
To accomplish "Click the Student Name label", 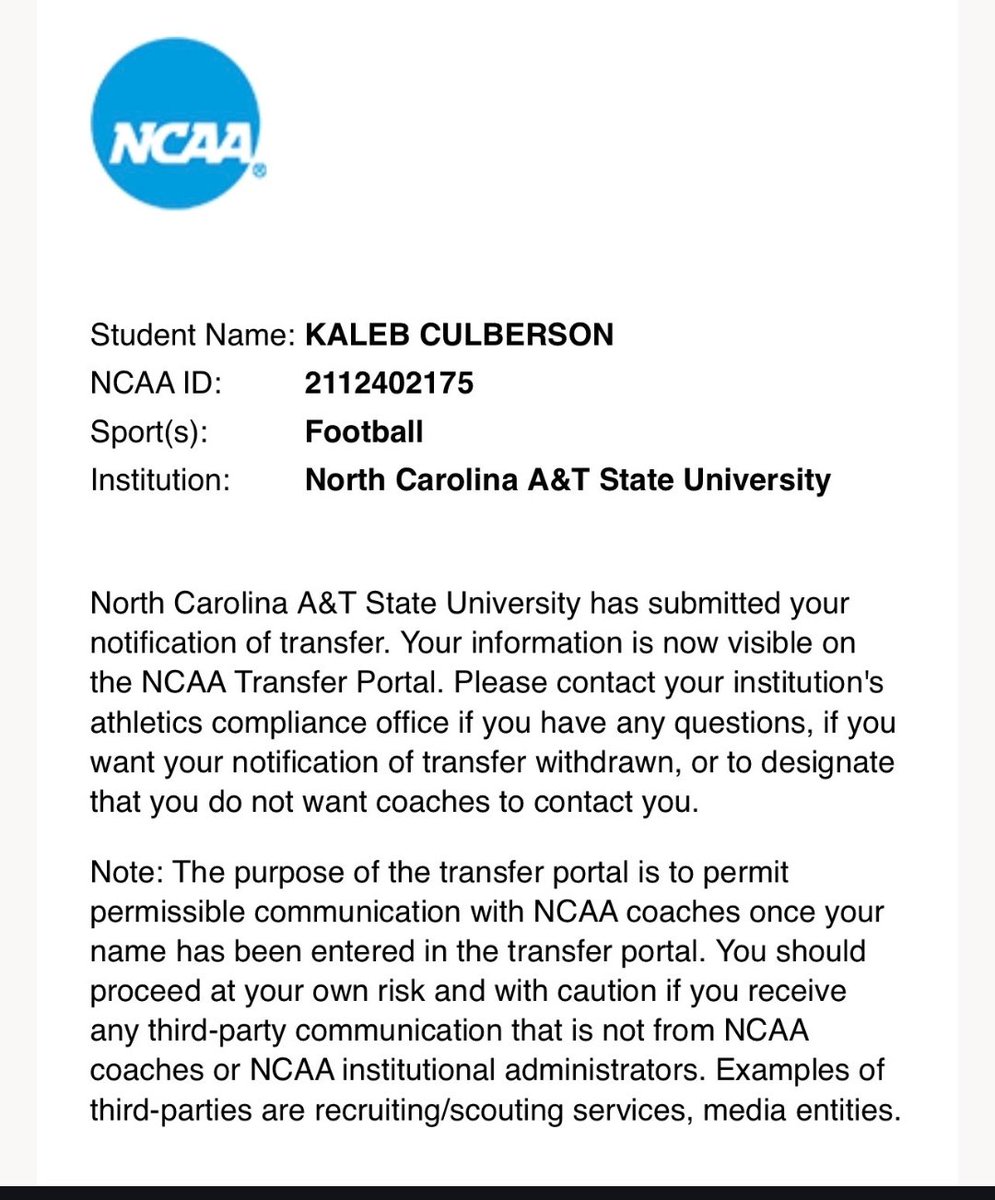I will coord(190,335).
